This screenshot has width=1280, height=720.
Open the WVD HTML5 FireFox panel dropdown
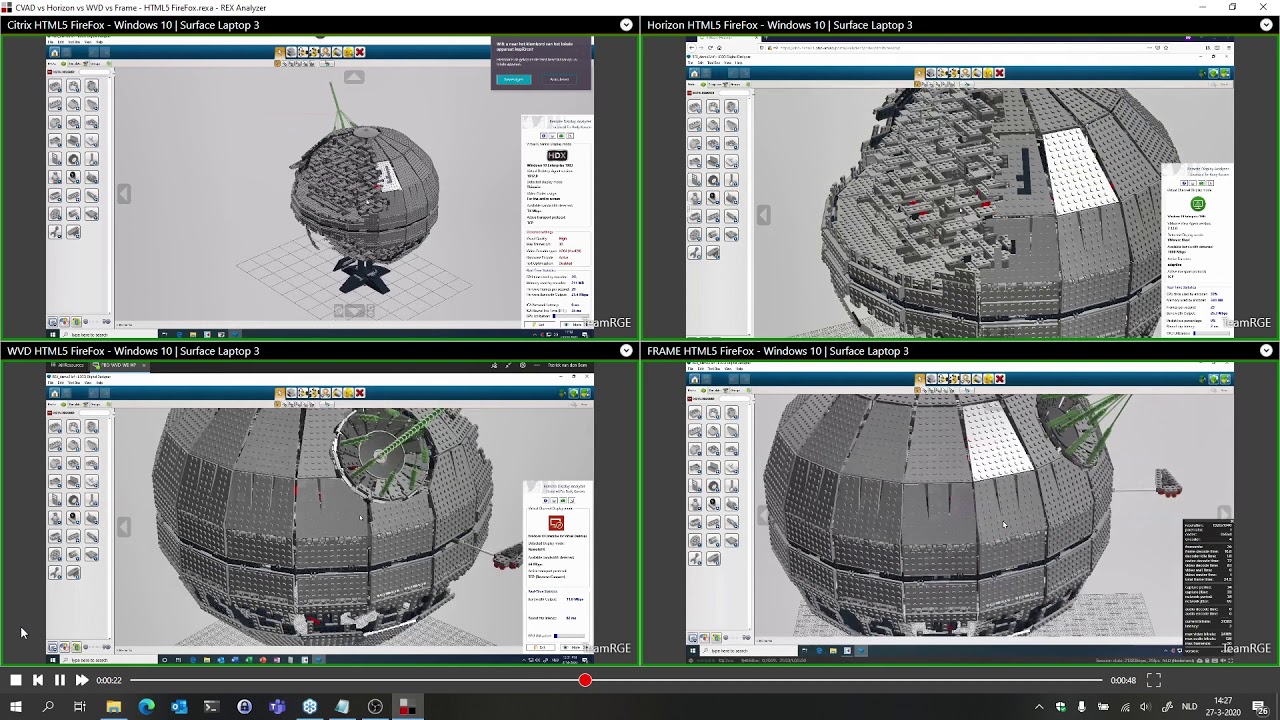click(x=626, y=351)
